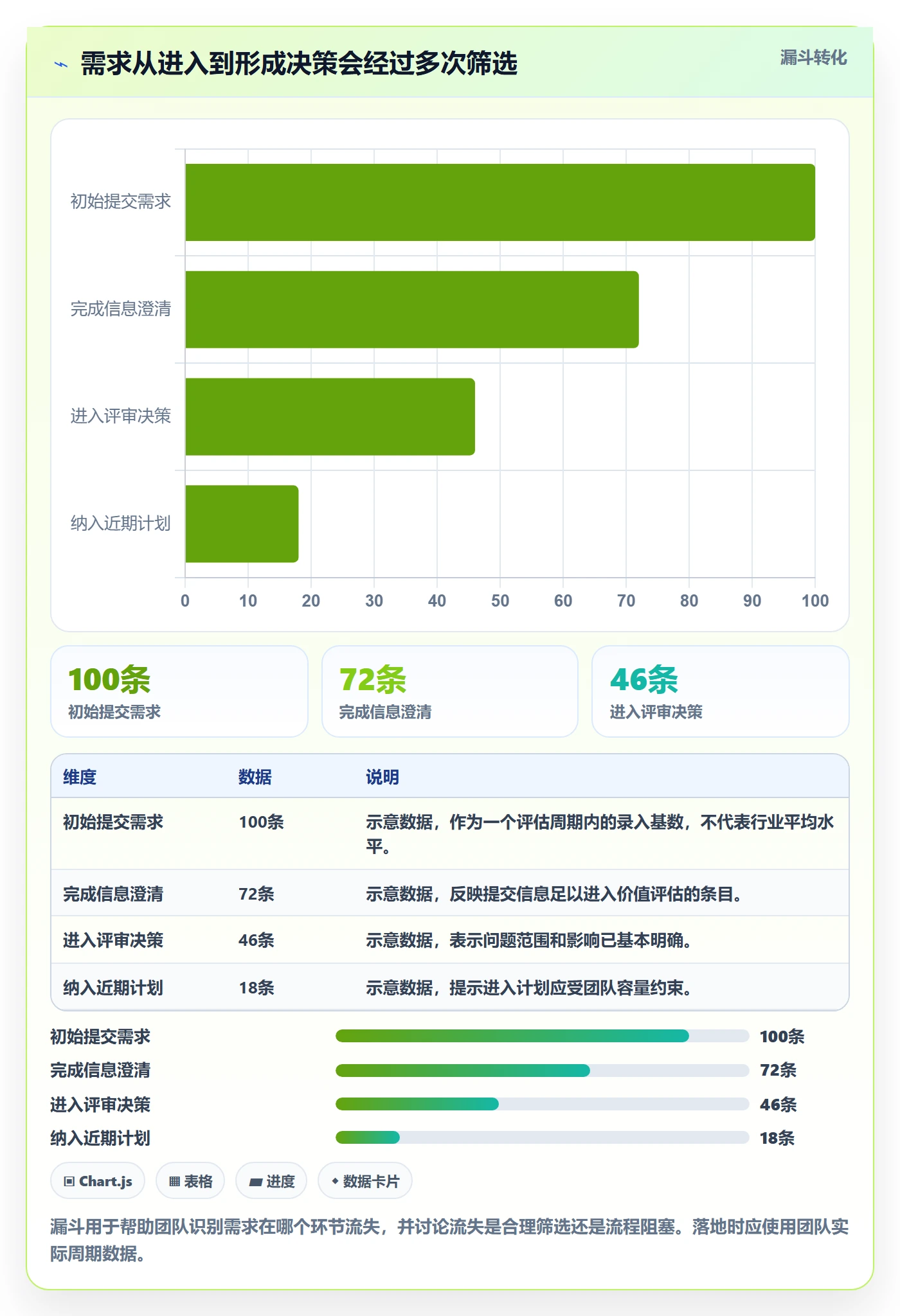Screen dimensions: 900x1316
Task: Click the 进入评审决策 progress bar showing 46条
Action: 543,1104
